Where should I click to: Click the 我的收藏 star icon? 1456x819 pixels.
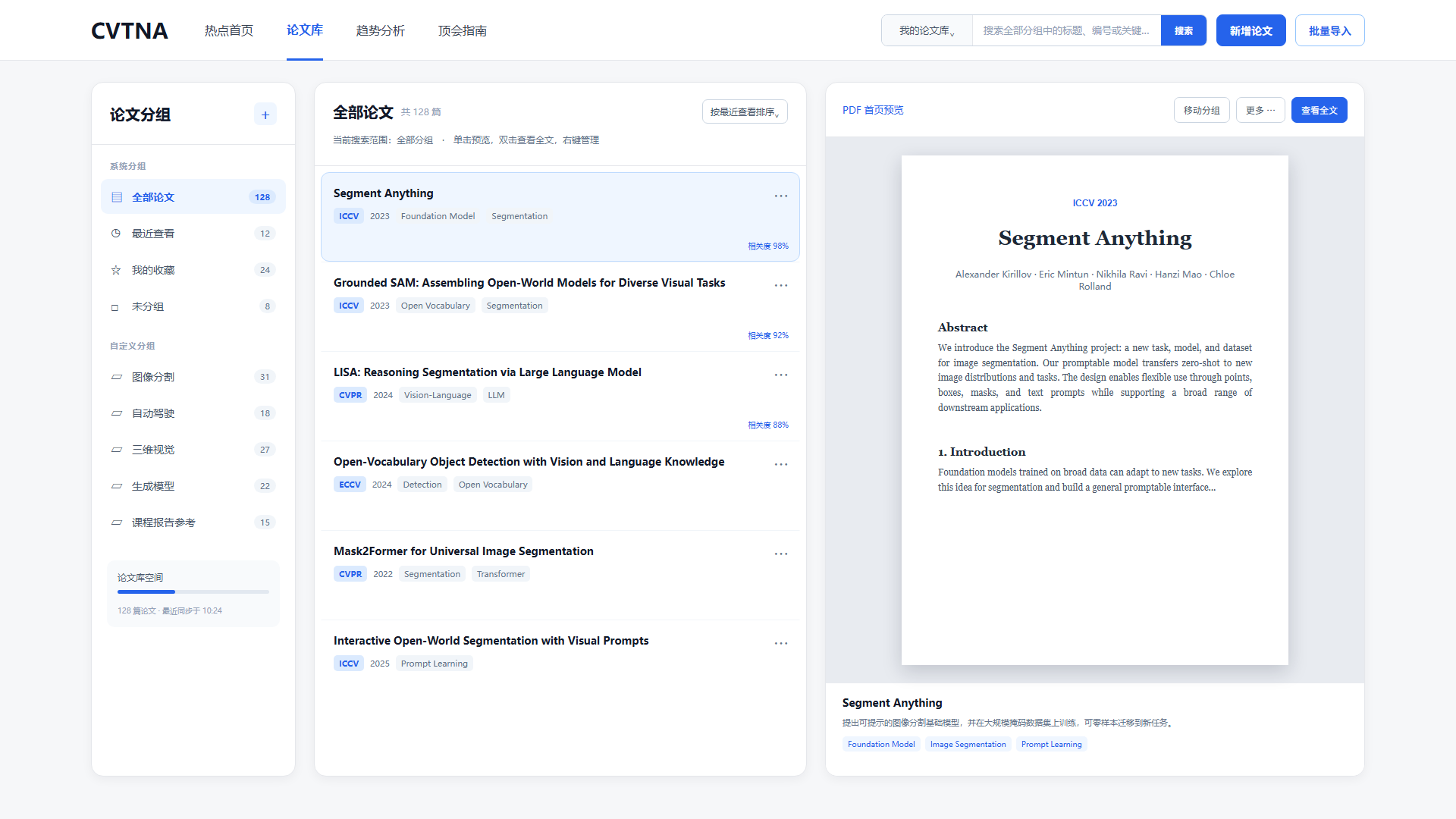(116, 270)
